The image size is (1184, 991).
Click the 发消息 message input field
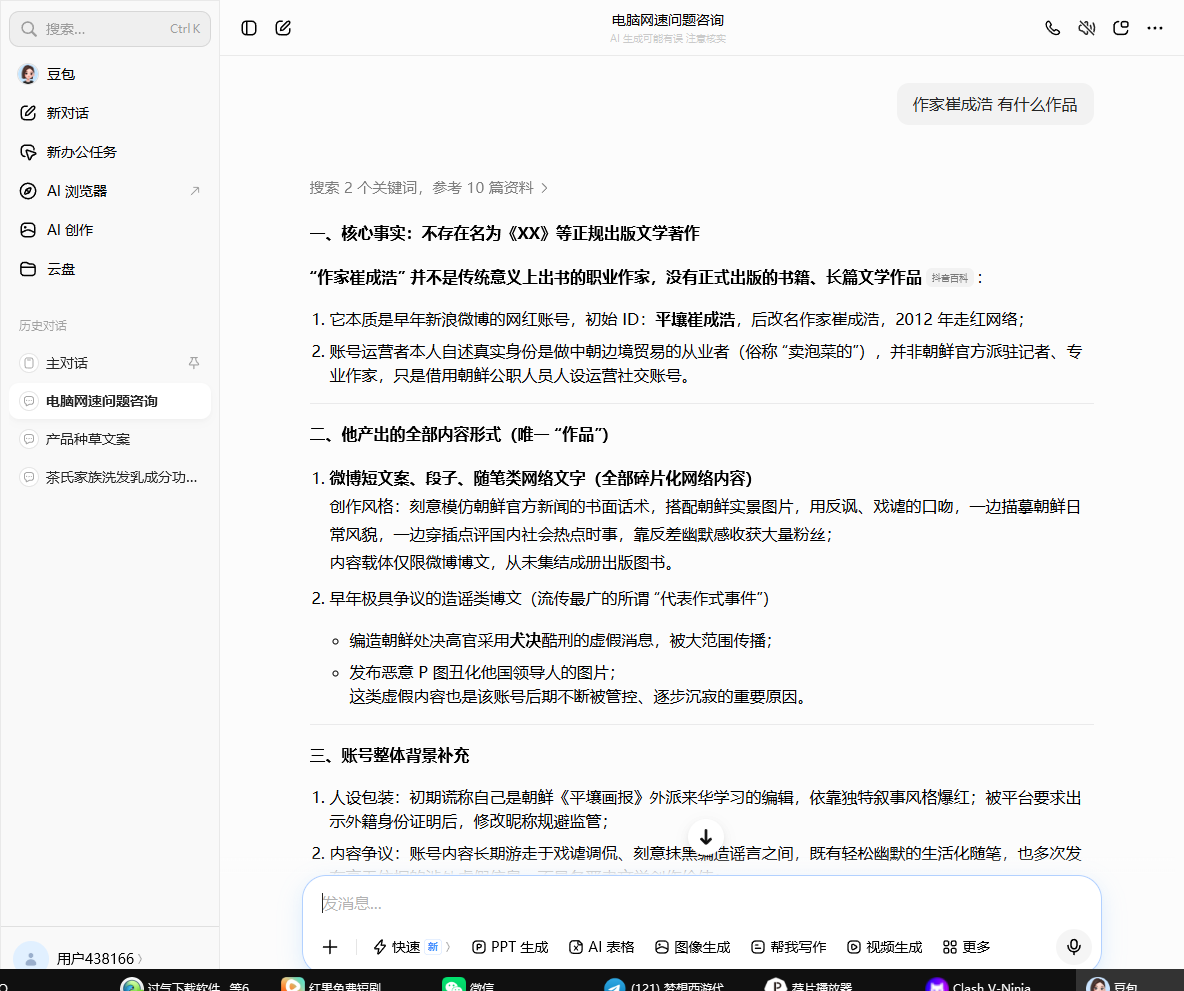click(x=701, y=903)
